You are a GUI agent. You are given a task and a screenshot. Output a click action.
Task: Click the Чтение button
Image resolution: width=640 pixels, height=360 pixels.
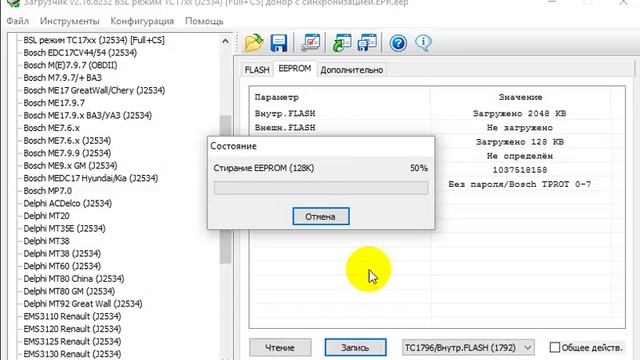click(280, 347)
